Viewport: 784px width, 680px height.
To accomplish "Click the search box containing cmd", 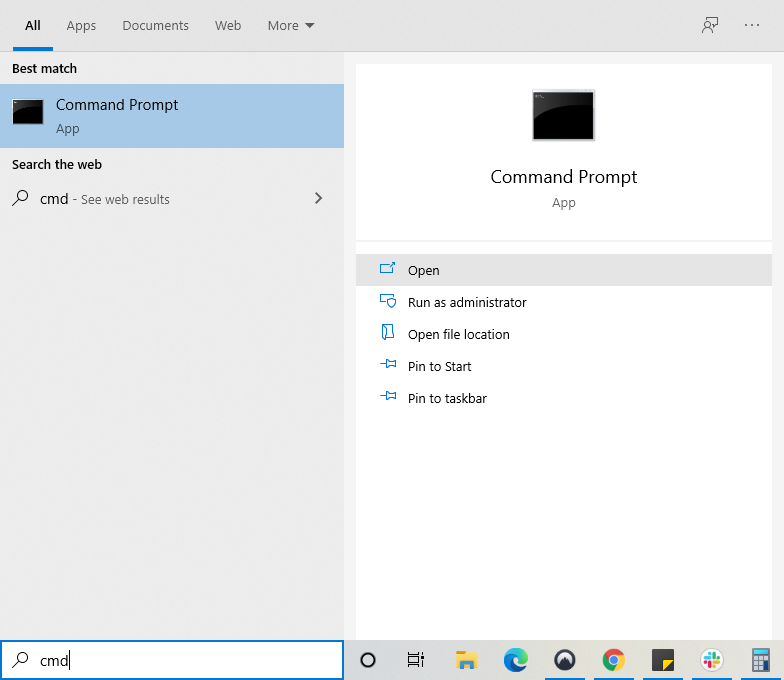I will (x=180, y=660).
